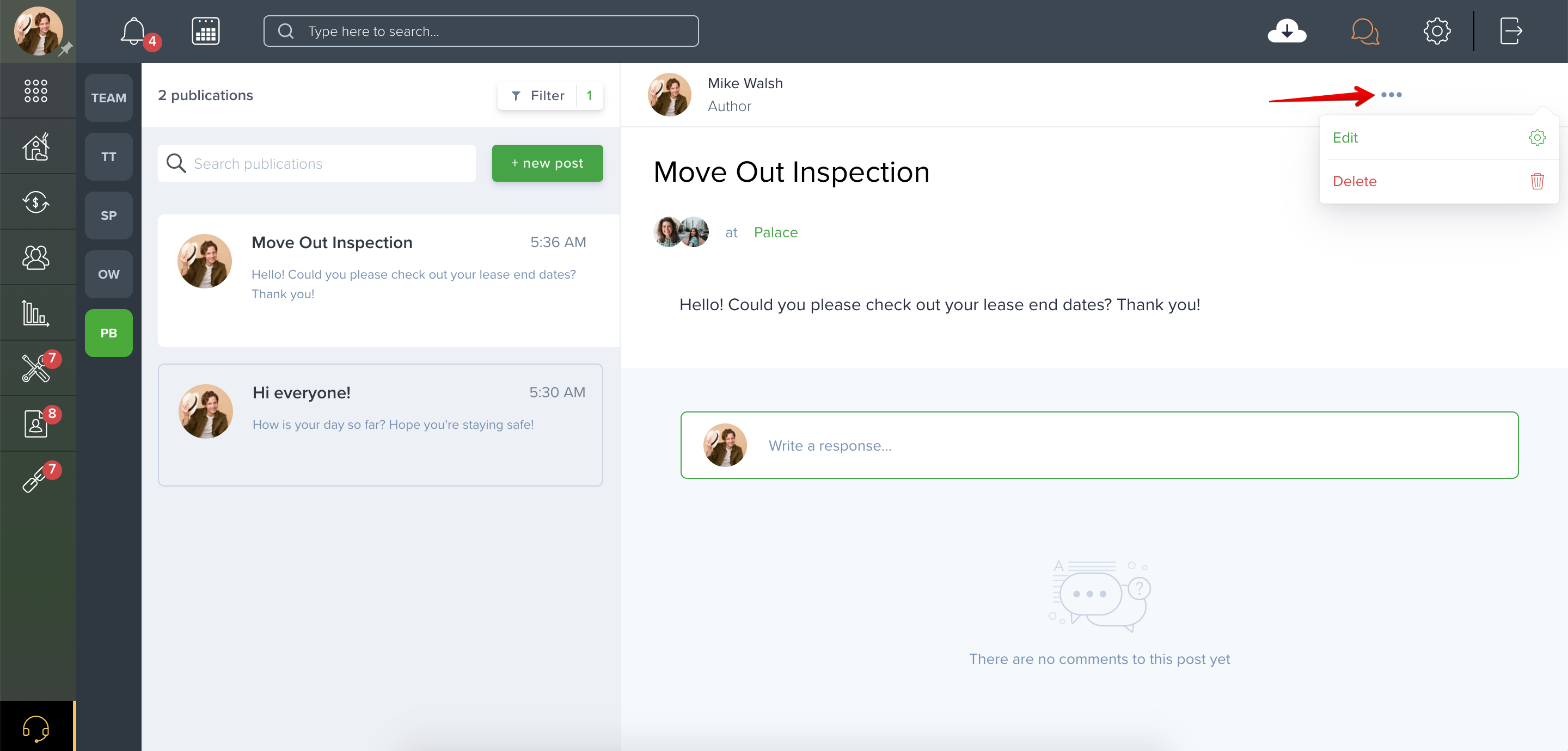1568x751 pixels.
Task: Open the Hi everyone! publication card
Action: 381,425
